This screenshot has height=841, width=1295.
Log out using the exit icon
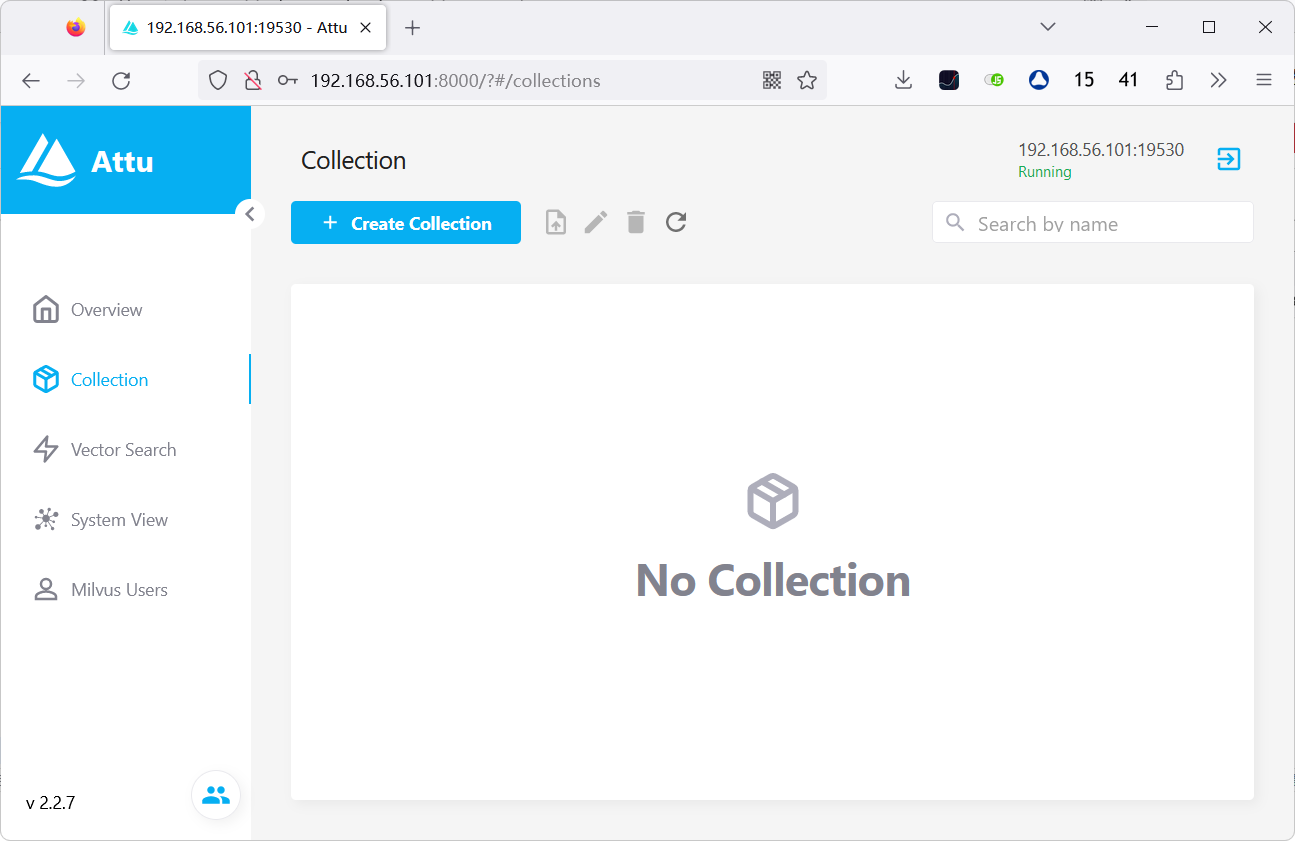[x=1229, y=159]
